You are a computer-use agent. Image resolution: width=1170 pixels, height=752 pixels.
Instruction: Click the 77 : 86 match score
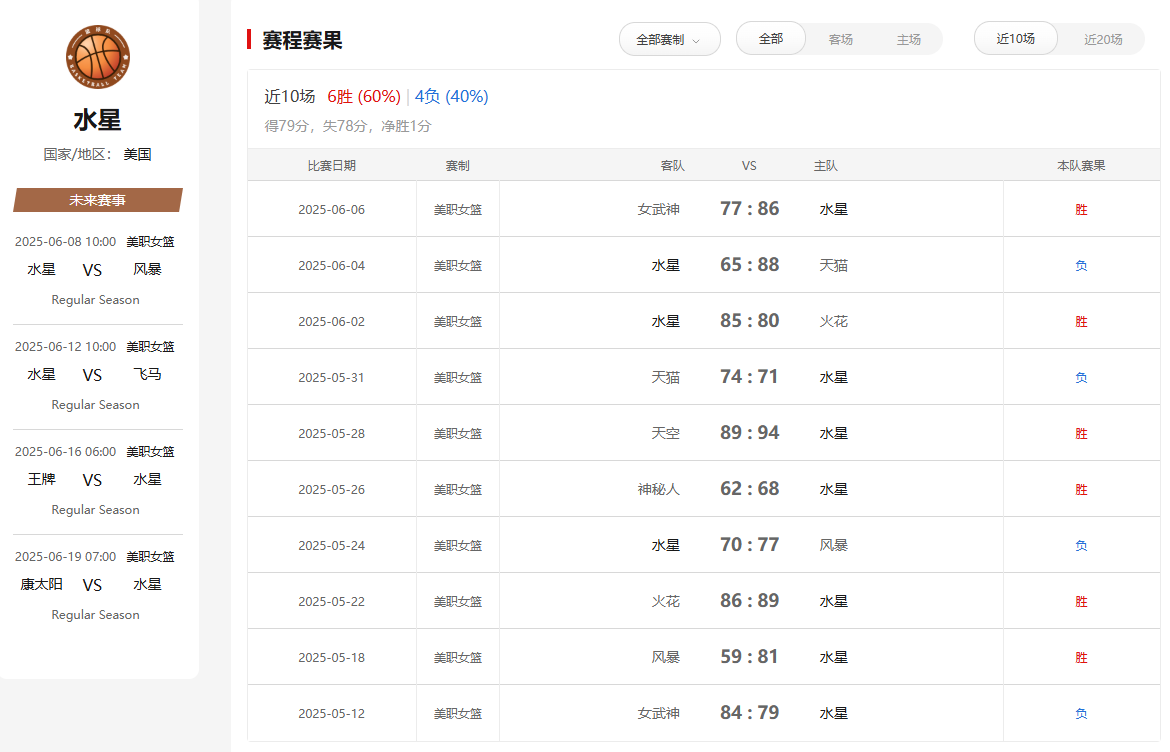pyautogui.click(x=749, y=209)
